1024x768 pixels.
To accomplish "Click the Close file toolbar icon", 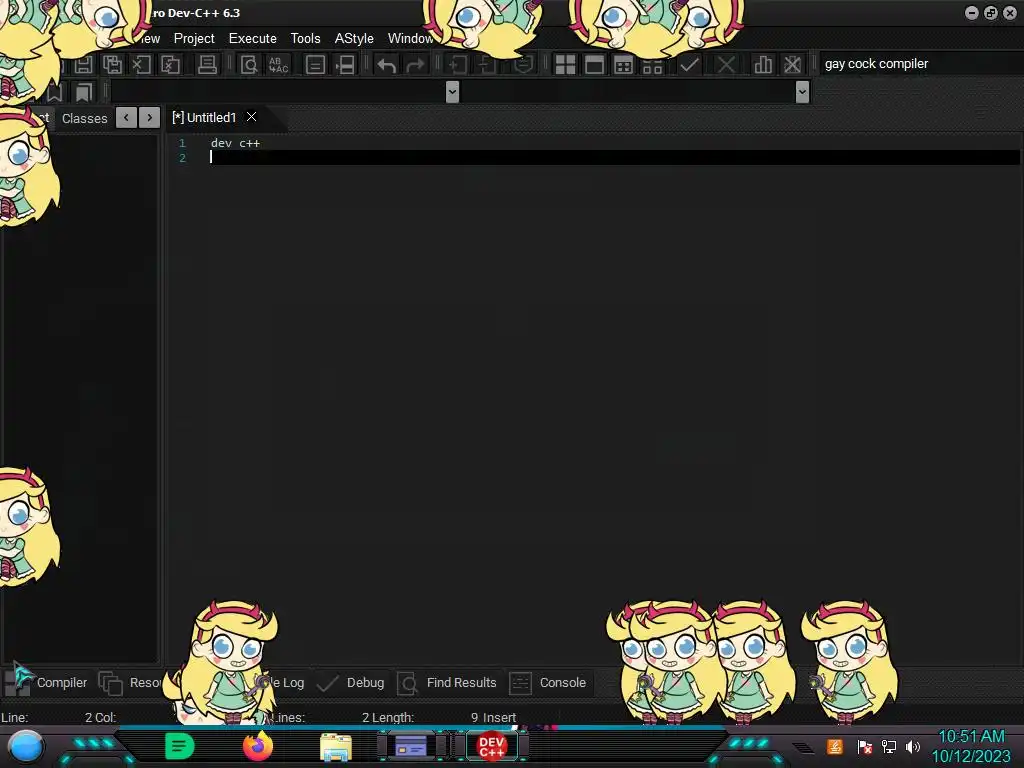I will click(x=141, y=65).
